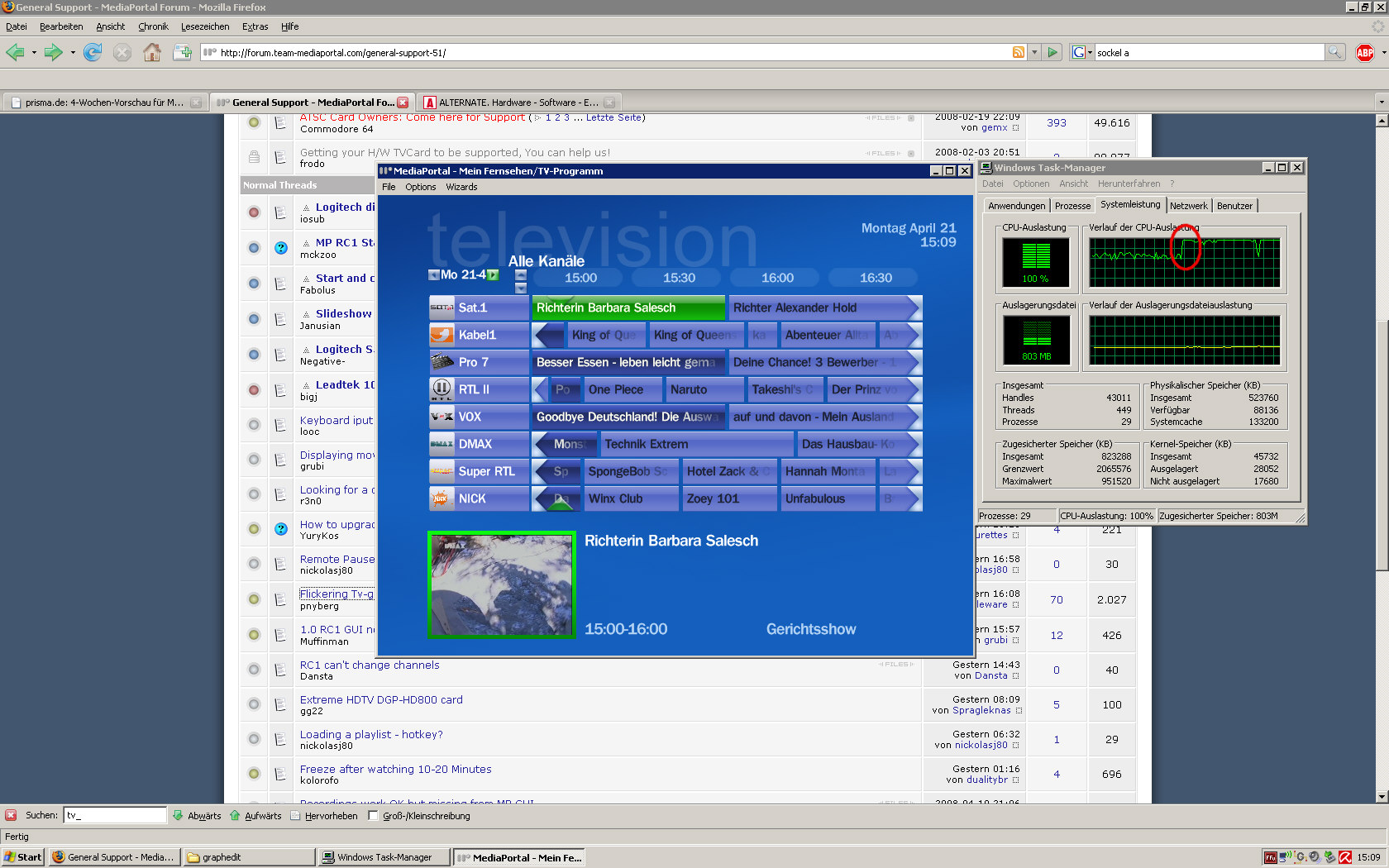Click the Aufwärts find-previous button
This screenshot has height=868, width=1389.
255,816
